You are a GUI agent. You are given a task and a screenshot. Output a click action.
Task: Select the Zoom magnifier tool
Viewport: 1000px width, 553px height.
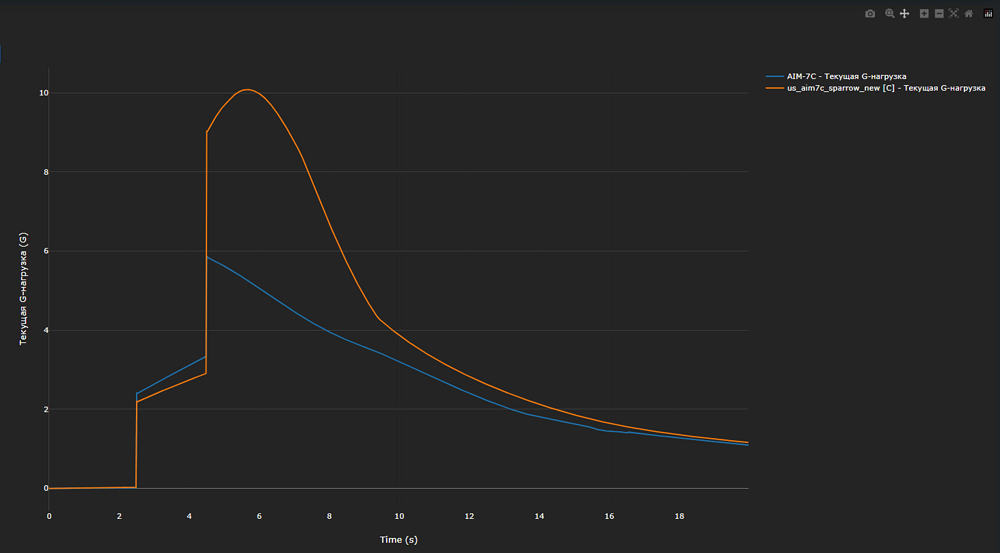(890, 13)
